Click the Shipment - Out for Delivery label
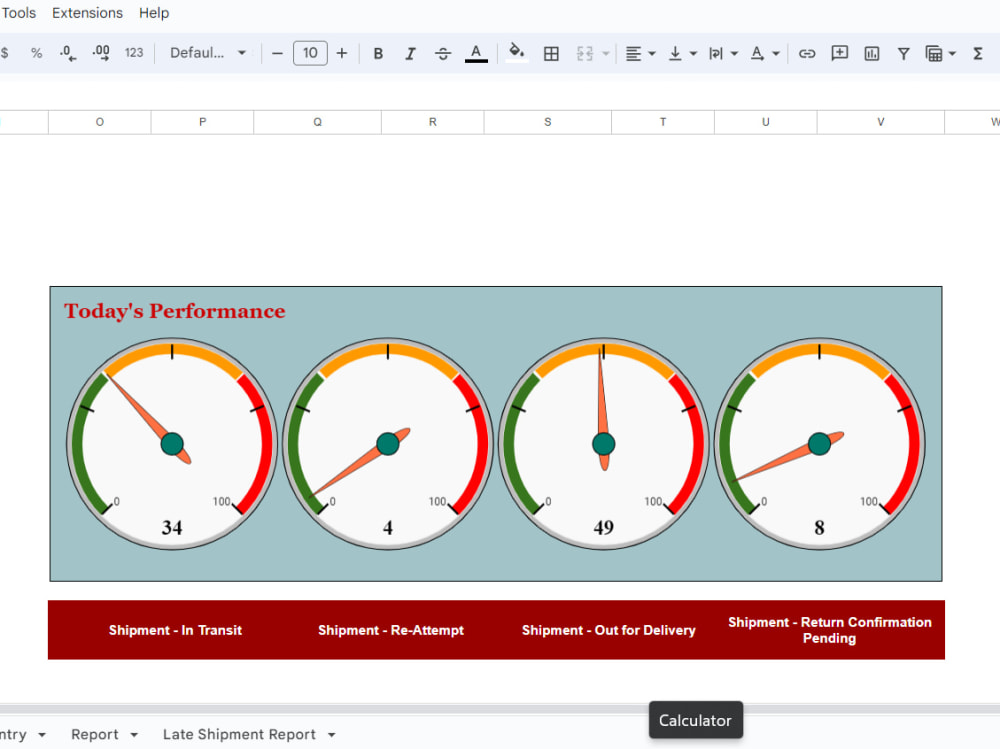The image size is (1000, 749). point(608,630)
